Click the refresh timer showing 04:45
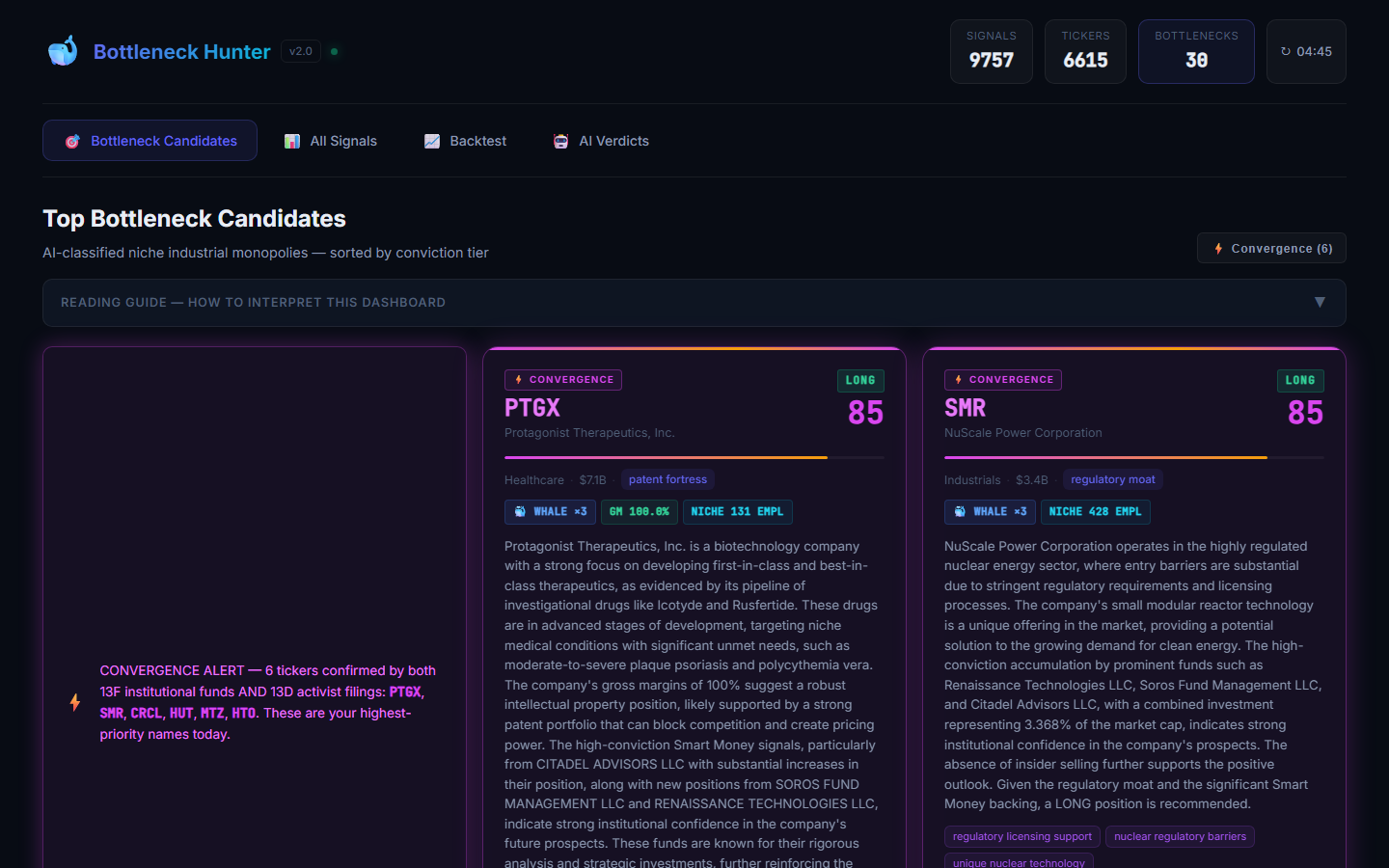This screenshot has width=1389, height=868. 1306,51
